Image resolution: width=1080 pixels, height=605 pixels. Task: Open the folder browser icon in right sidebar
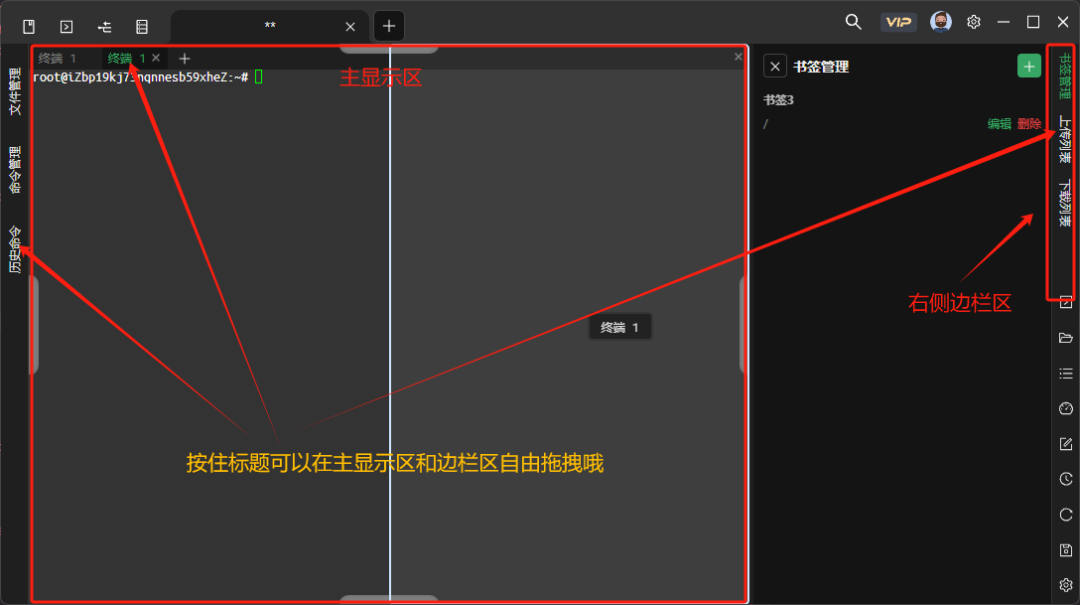[x=1064, y=338]
